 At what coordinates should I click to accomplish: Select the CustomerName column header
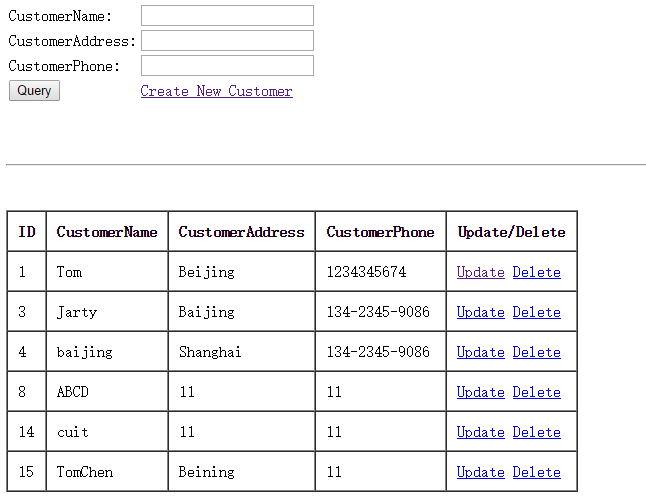click(107, 232)
